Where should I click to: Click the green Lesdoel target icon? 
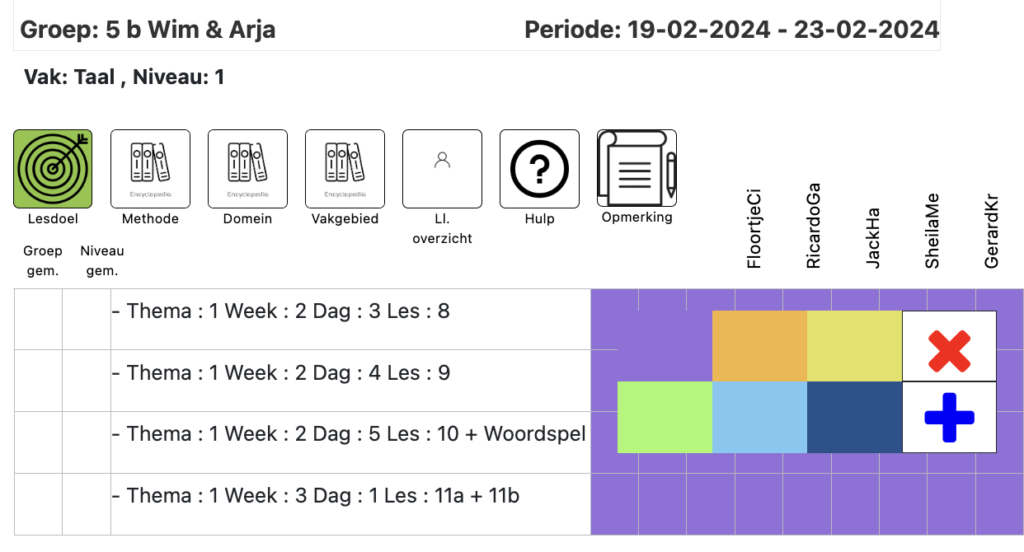tap(53, 168)
